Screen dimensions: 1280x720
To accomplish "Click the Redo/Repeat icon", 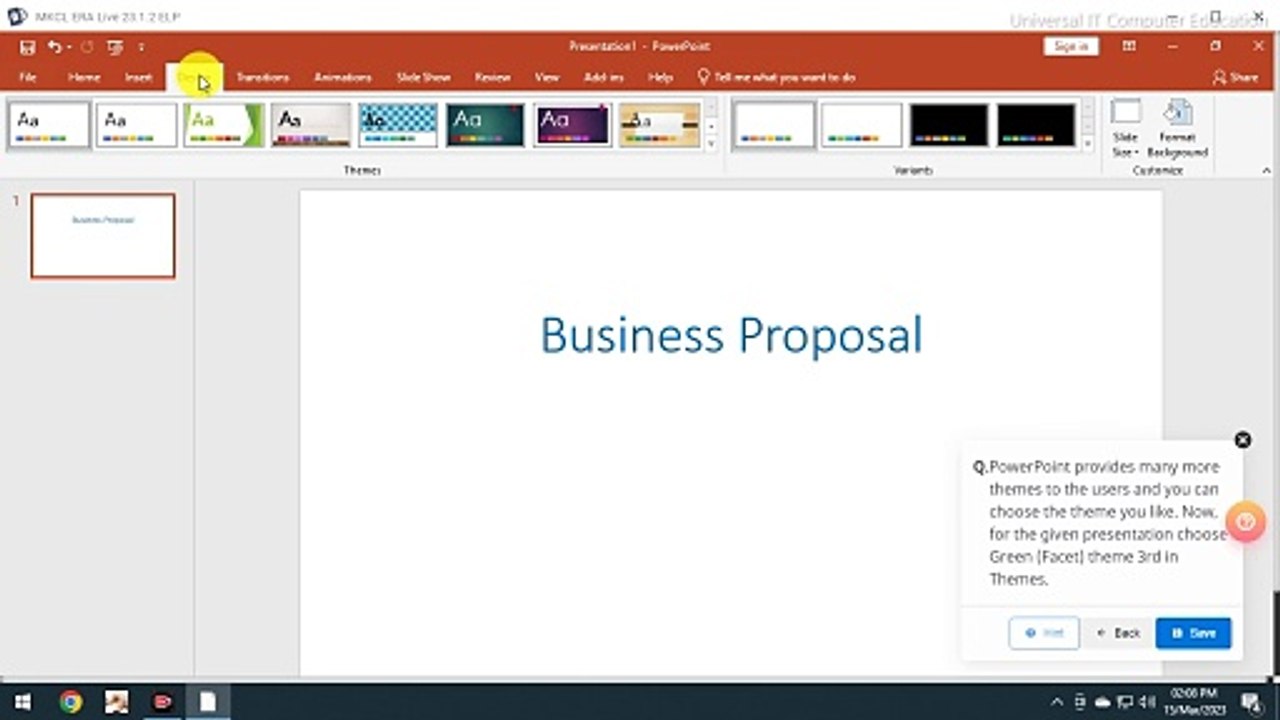I will (x=86, y=47).
